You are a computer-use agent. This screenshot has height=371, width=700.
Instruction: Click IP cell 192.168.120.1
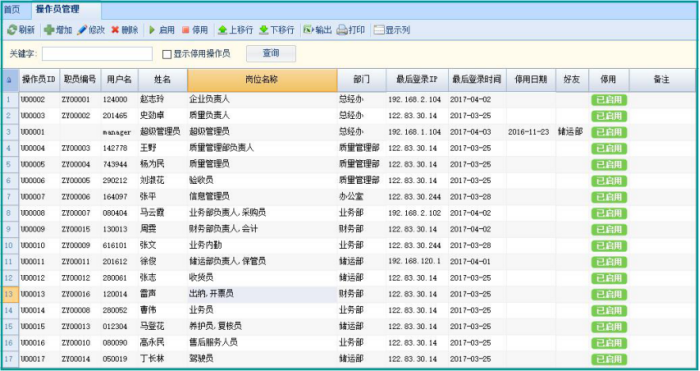coord(417,262)
